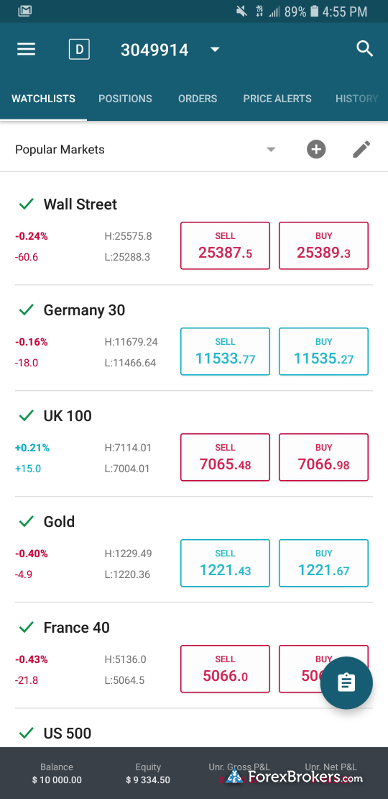Open the floating clipboard order button
388x799 pixels.
coord(347,683)
